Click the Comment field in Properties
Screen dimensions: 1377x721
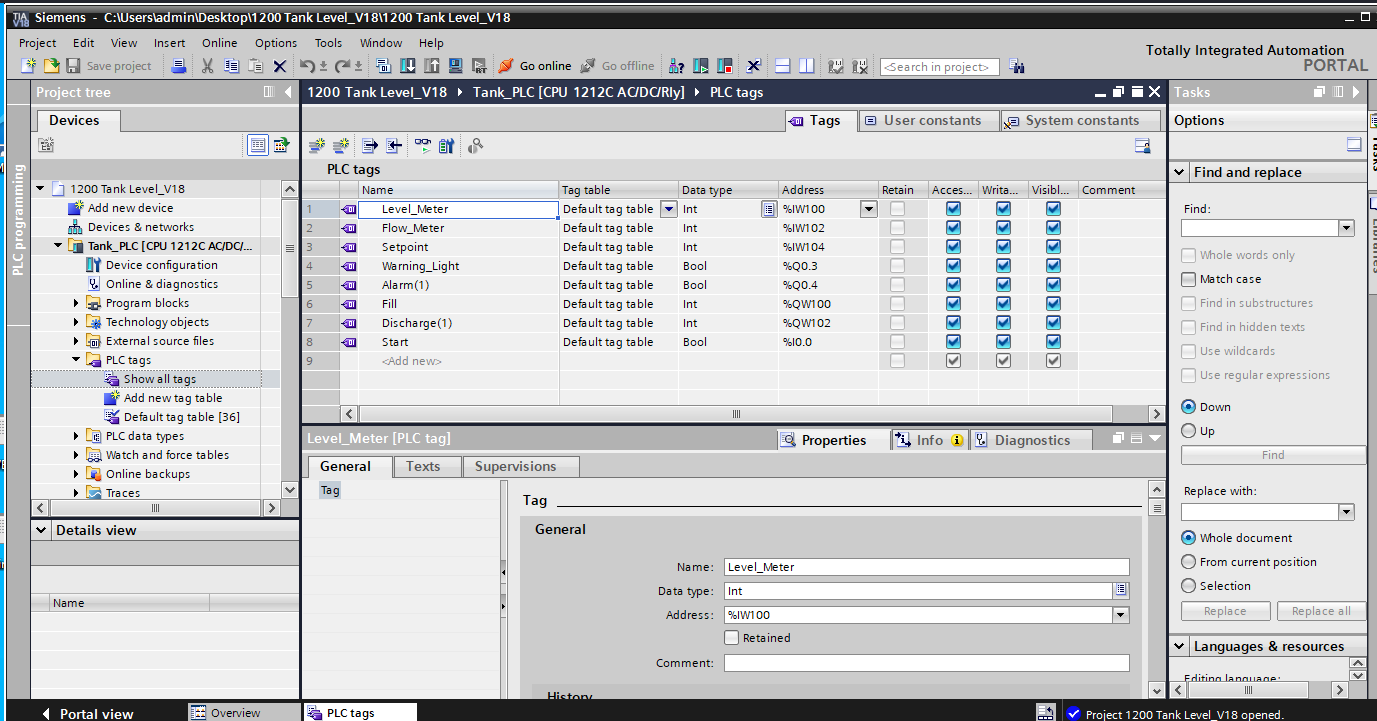tap(926, 663)
